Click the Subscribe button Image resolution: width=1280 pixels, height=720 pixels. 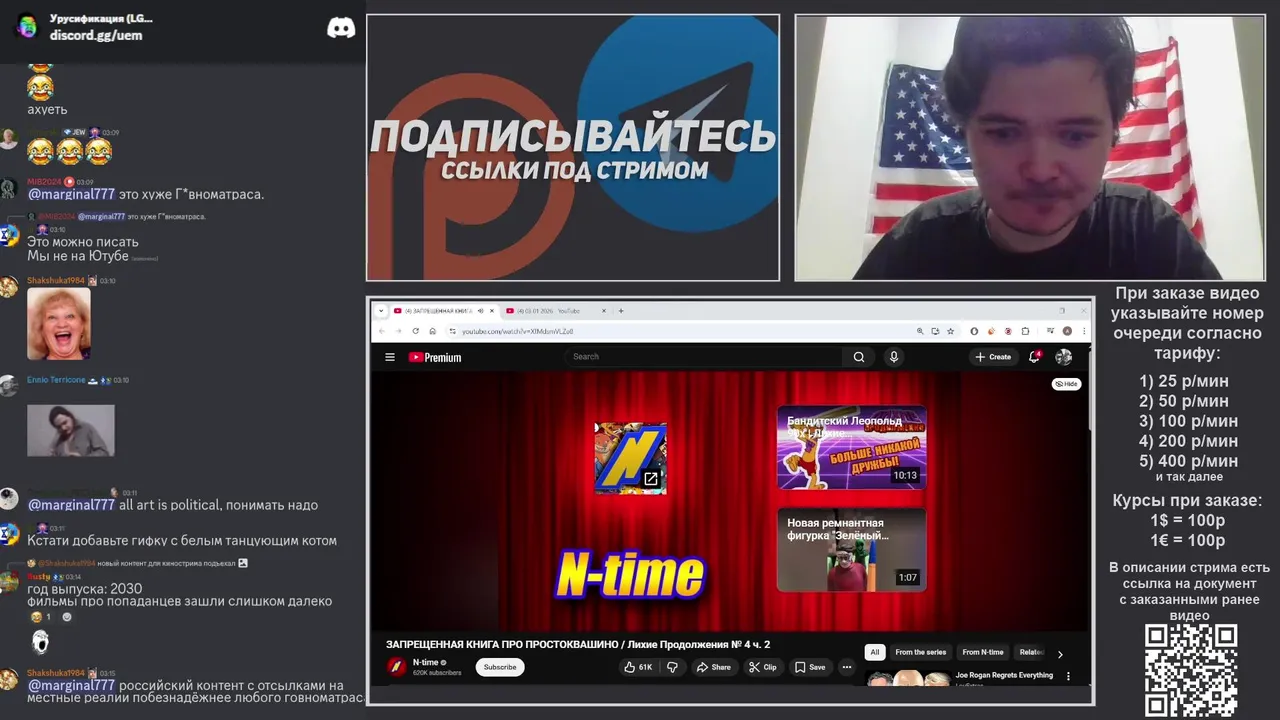[500, 667]
